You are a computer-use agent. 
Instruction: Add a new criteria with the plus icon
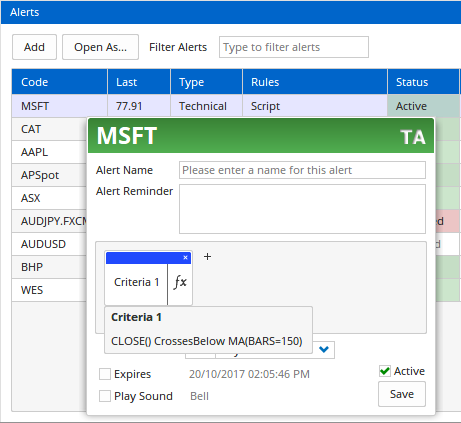tap(207, 256)
